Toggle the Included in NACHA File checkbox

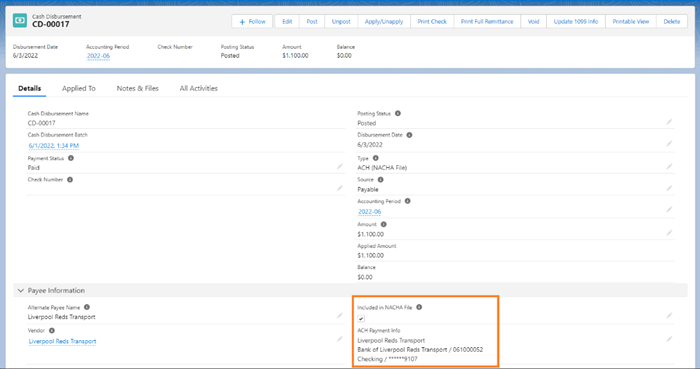click(x=361, y=319)
